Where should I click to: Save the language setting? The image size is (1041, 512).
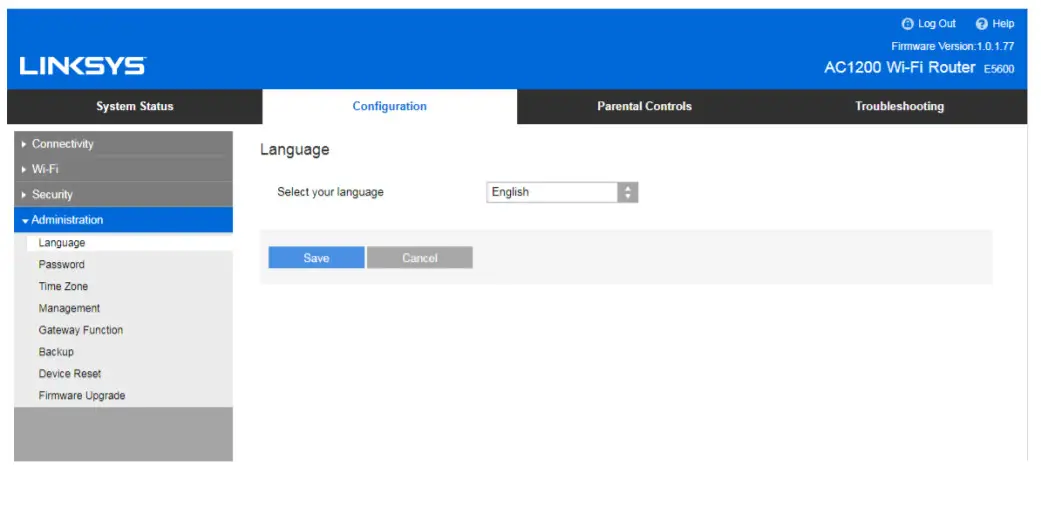tap(316, 258)
